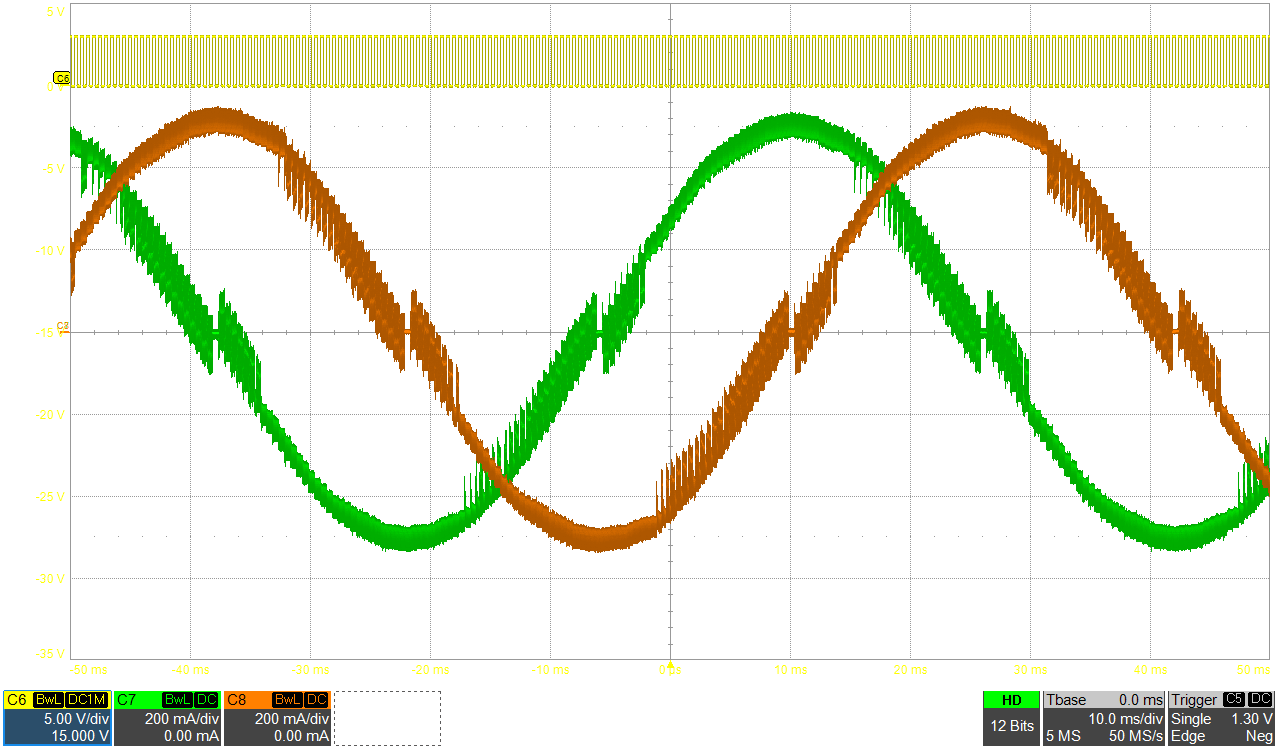
Task: Toggle the DC coupling badge on channel C8
Action: point(316,700)
